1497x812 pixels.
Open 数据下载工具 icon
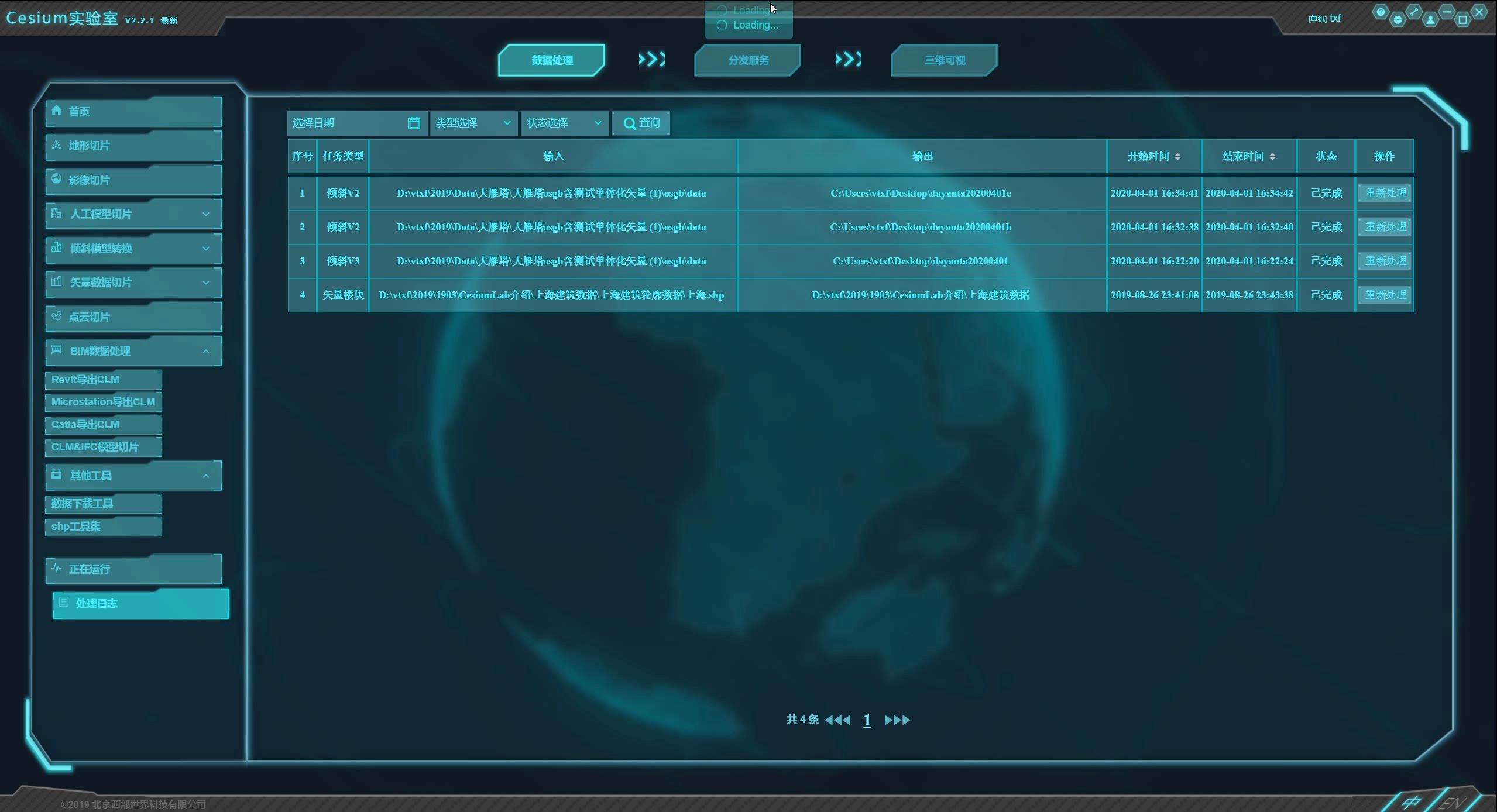pyautogui.click(x=102, y=503)
